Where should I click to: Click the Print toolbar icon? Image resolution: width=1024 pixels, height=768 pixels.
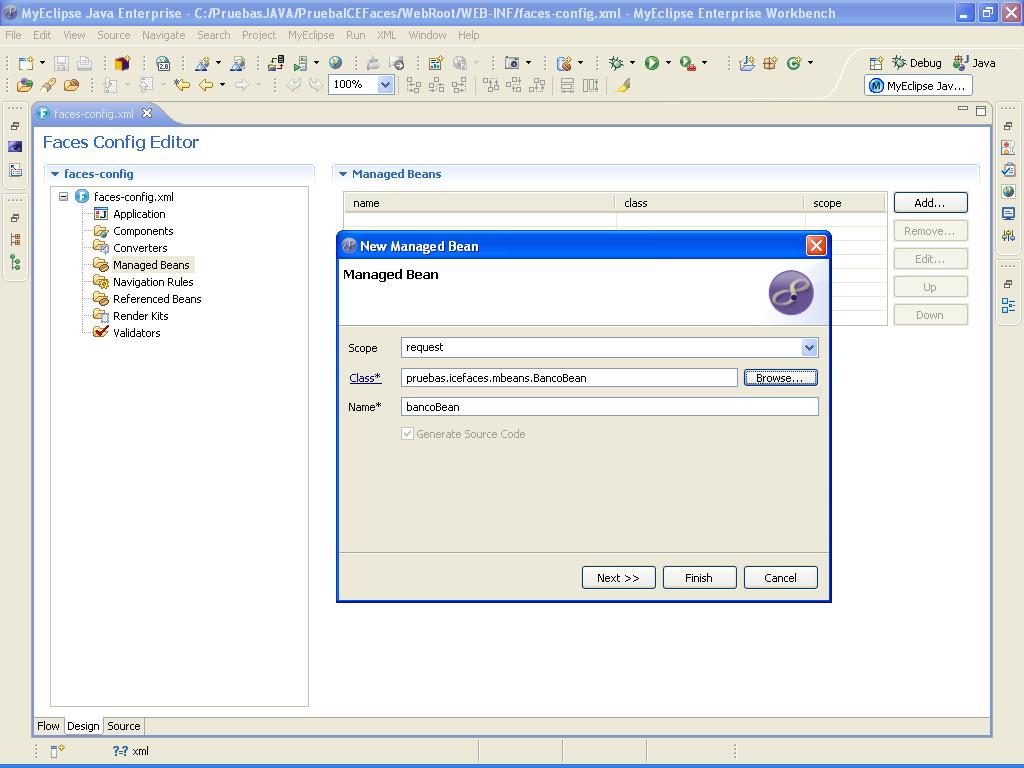pyautogui.click(x=84, y=63)
